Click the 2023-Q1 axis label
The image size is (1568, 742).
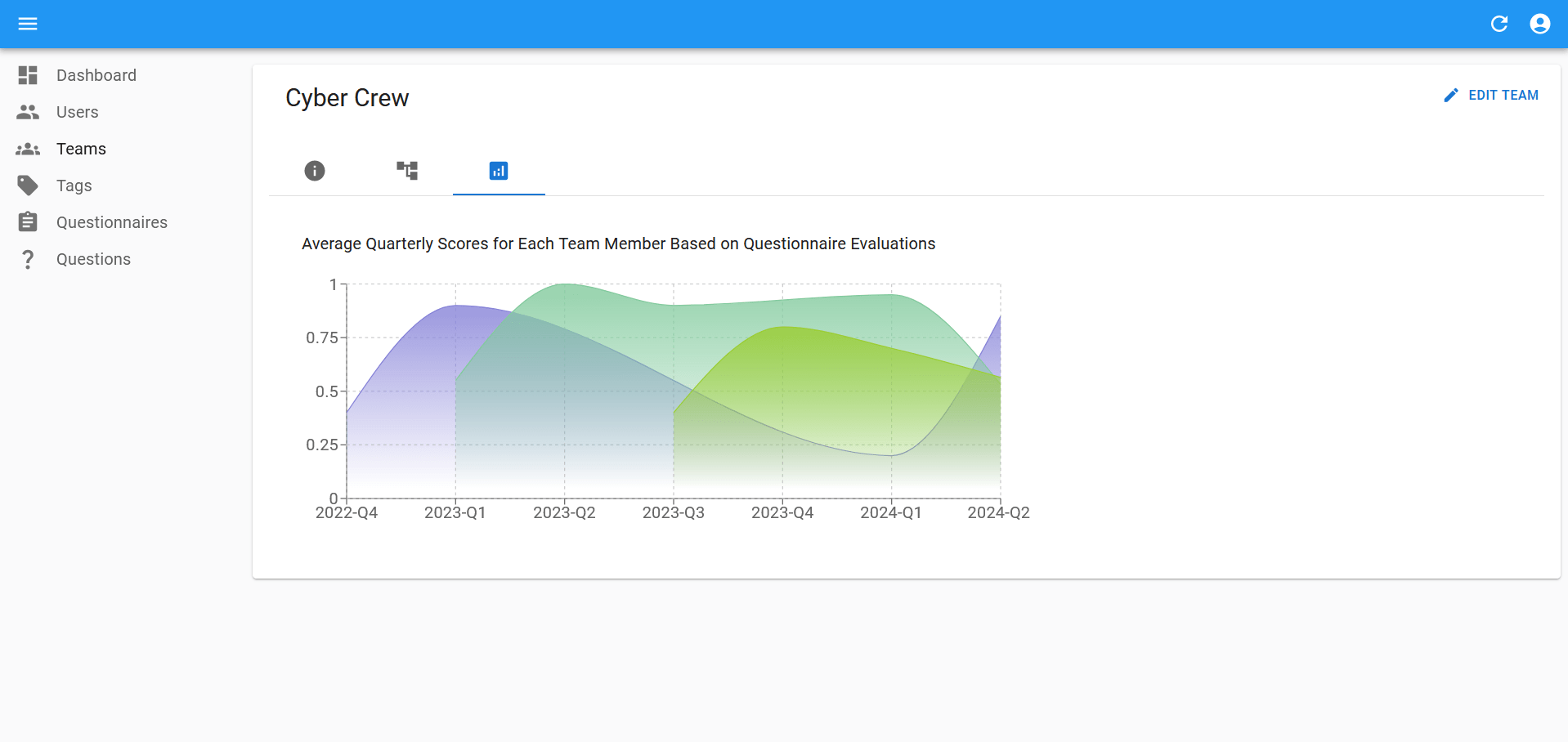point(455,512)
